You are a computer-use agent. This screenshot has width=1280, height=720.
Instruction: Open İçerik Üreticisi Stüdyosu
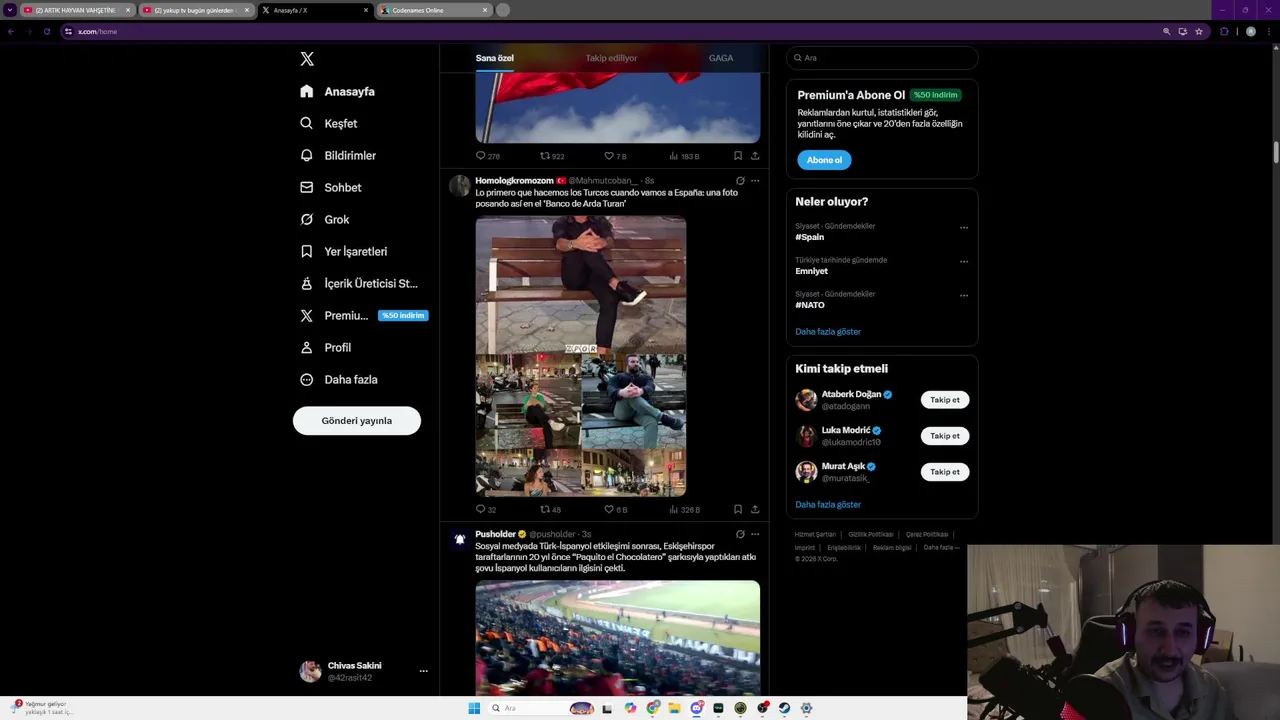click(358, 283)
